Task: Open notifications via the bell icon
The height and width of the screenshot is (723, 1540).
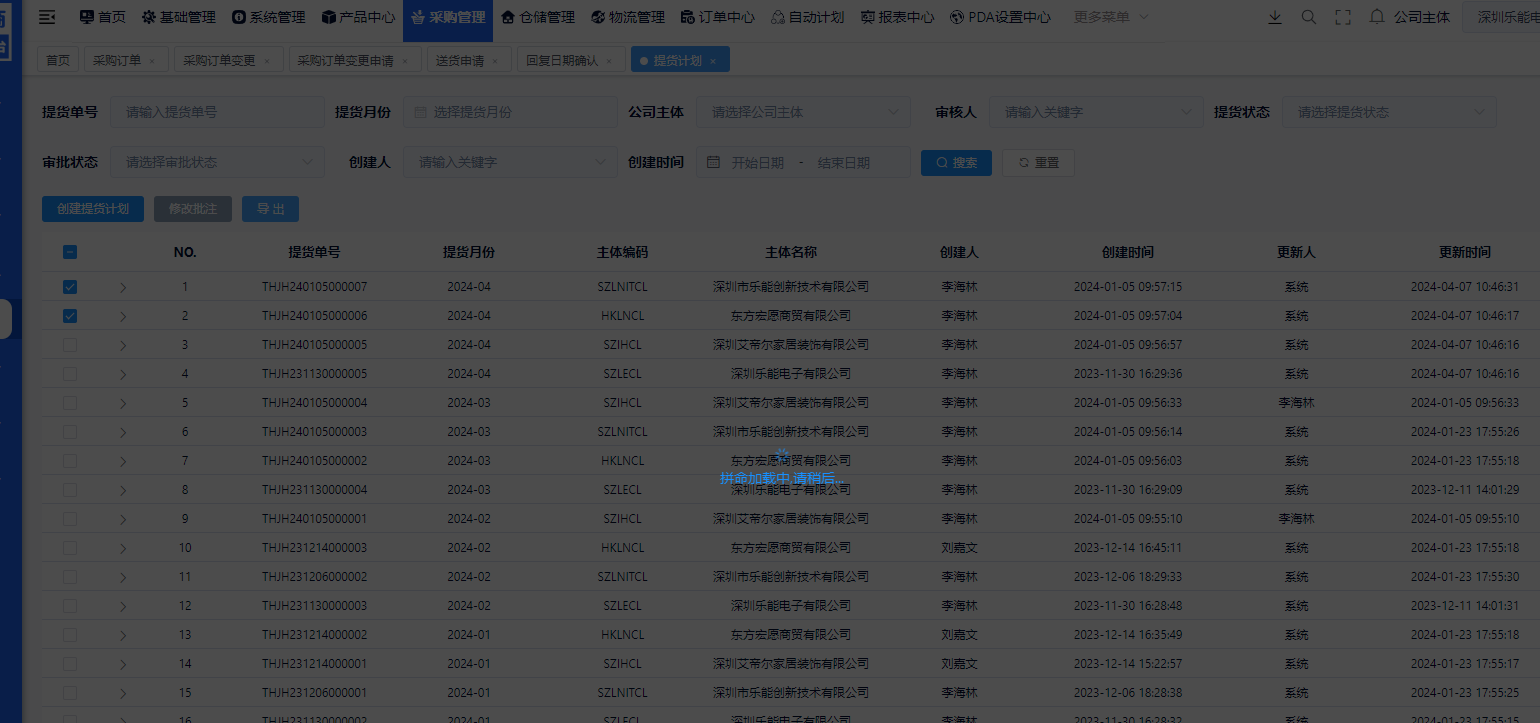Action: click(1377, 16)
